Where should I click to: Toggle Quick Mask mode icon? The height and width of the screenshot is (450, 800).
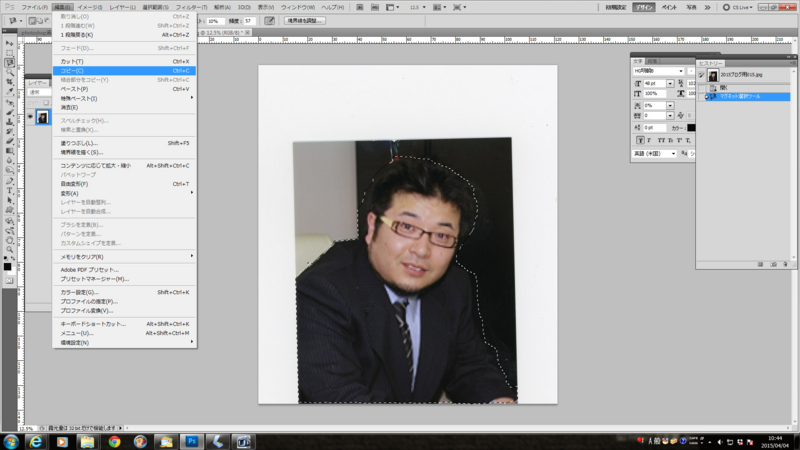(9, 281)
